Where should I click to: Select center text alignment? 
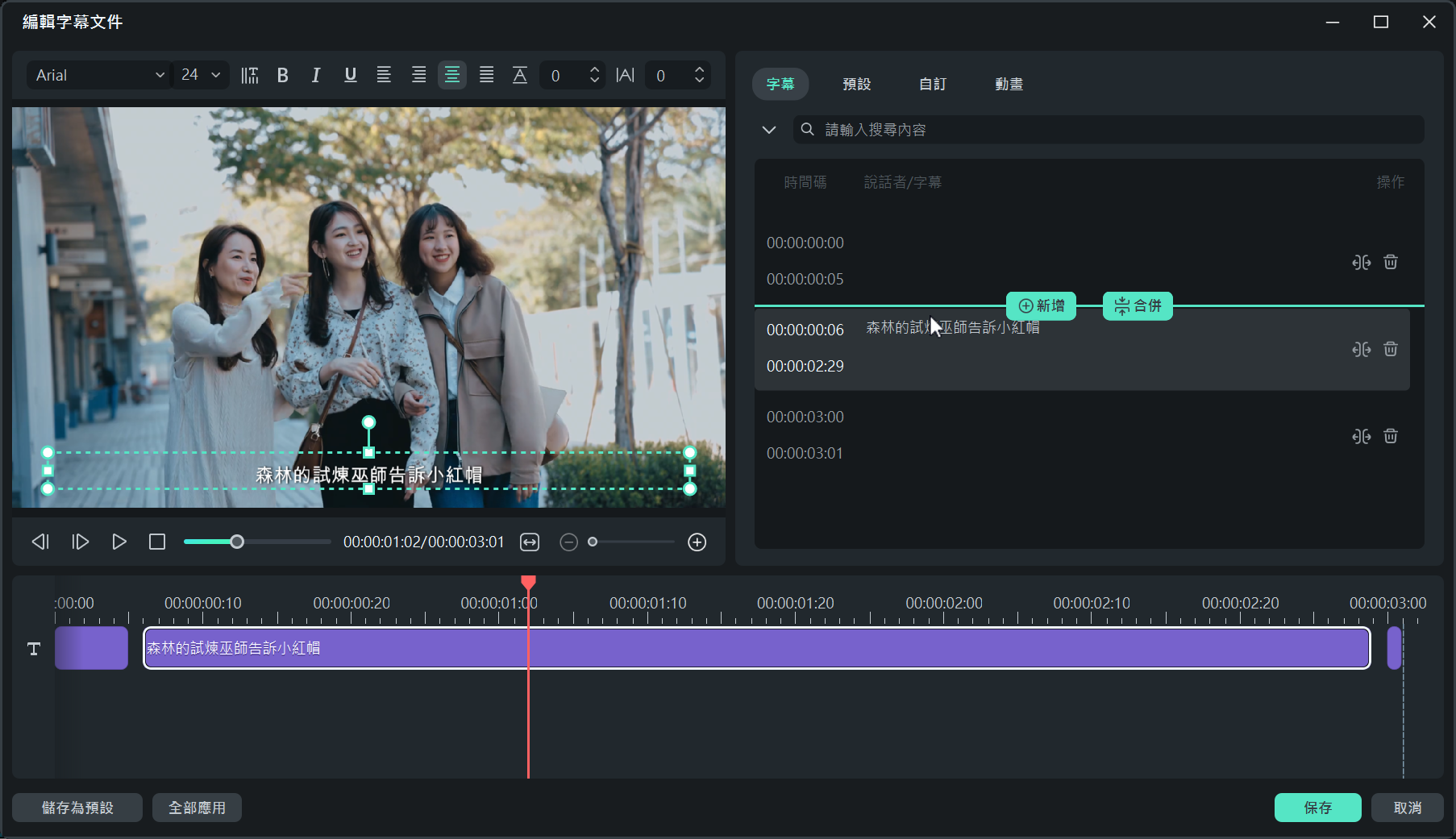pyautogui.click(x=452, y=75)
